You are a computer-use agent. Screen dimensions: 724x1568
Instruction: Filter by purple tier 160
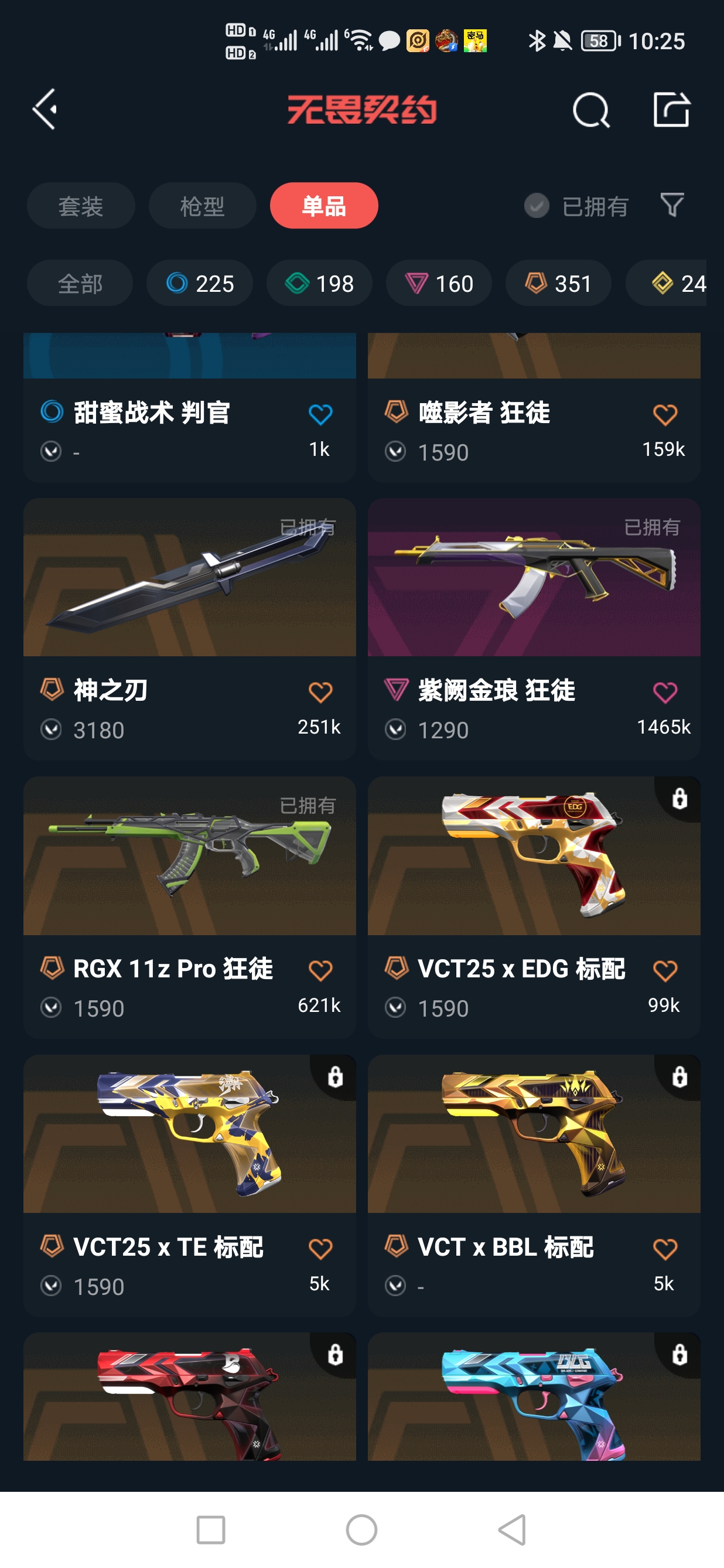click(x=439, y=283)
